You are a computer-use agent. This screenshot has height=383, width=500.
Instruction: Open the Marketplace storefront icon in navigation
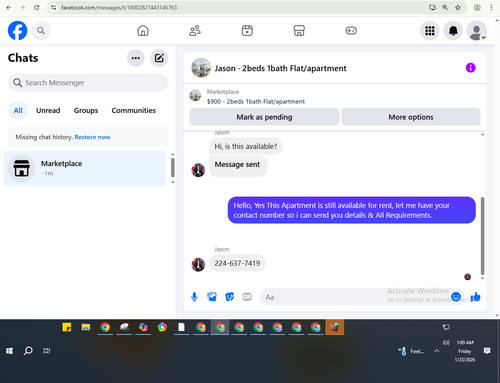click(299, 31)
